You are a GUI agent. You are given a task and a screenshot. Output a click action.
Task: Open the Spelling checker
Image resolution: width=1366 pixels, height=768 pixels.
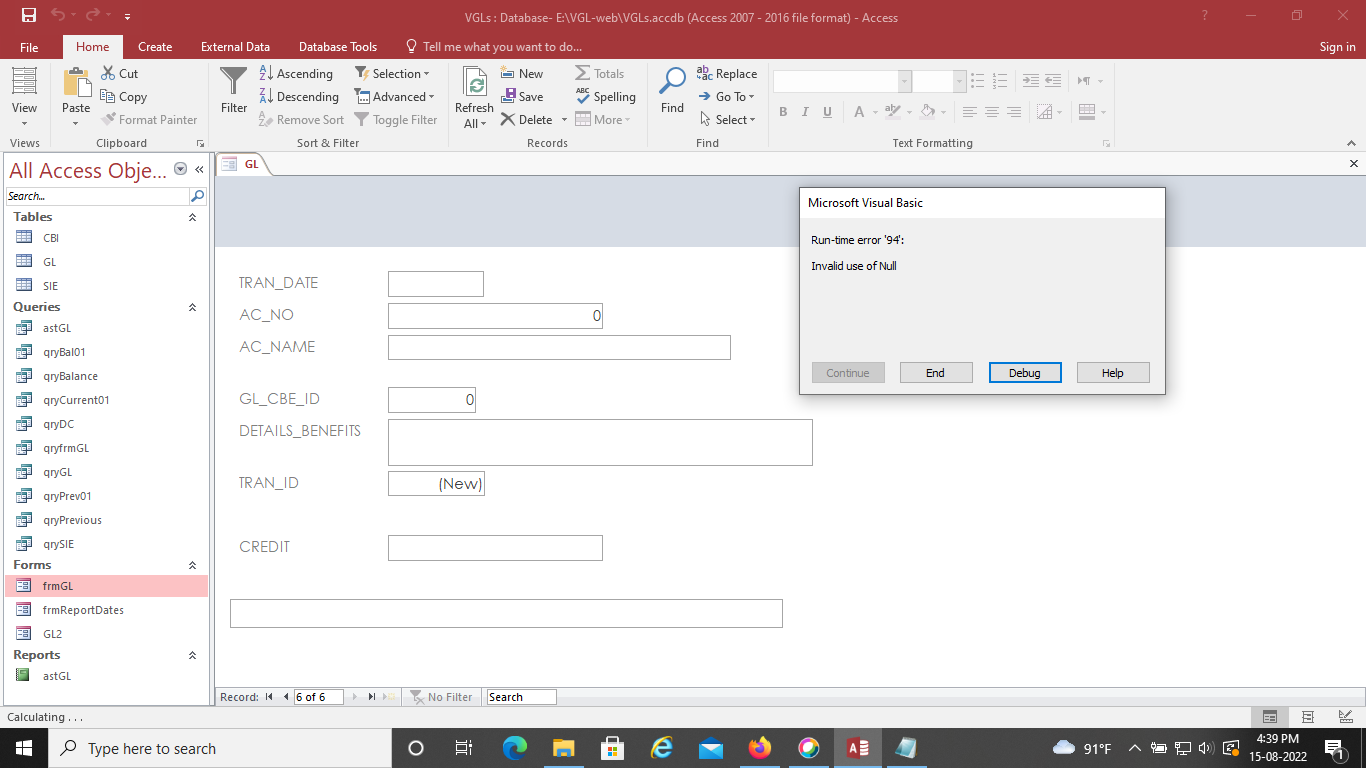click(605, 96)
